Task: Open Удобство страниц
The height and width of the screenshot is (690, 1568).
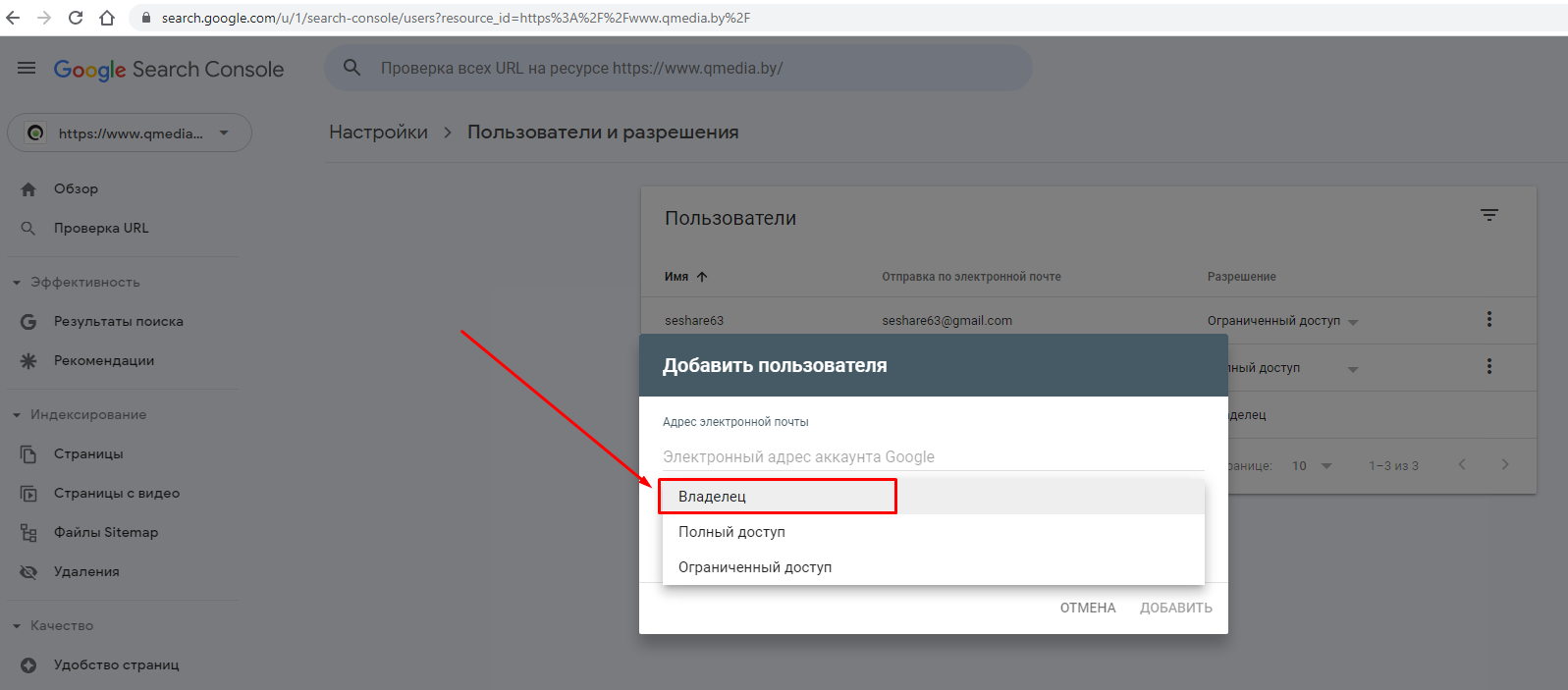Action: click(116, 664)
